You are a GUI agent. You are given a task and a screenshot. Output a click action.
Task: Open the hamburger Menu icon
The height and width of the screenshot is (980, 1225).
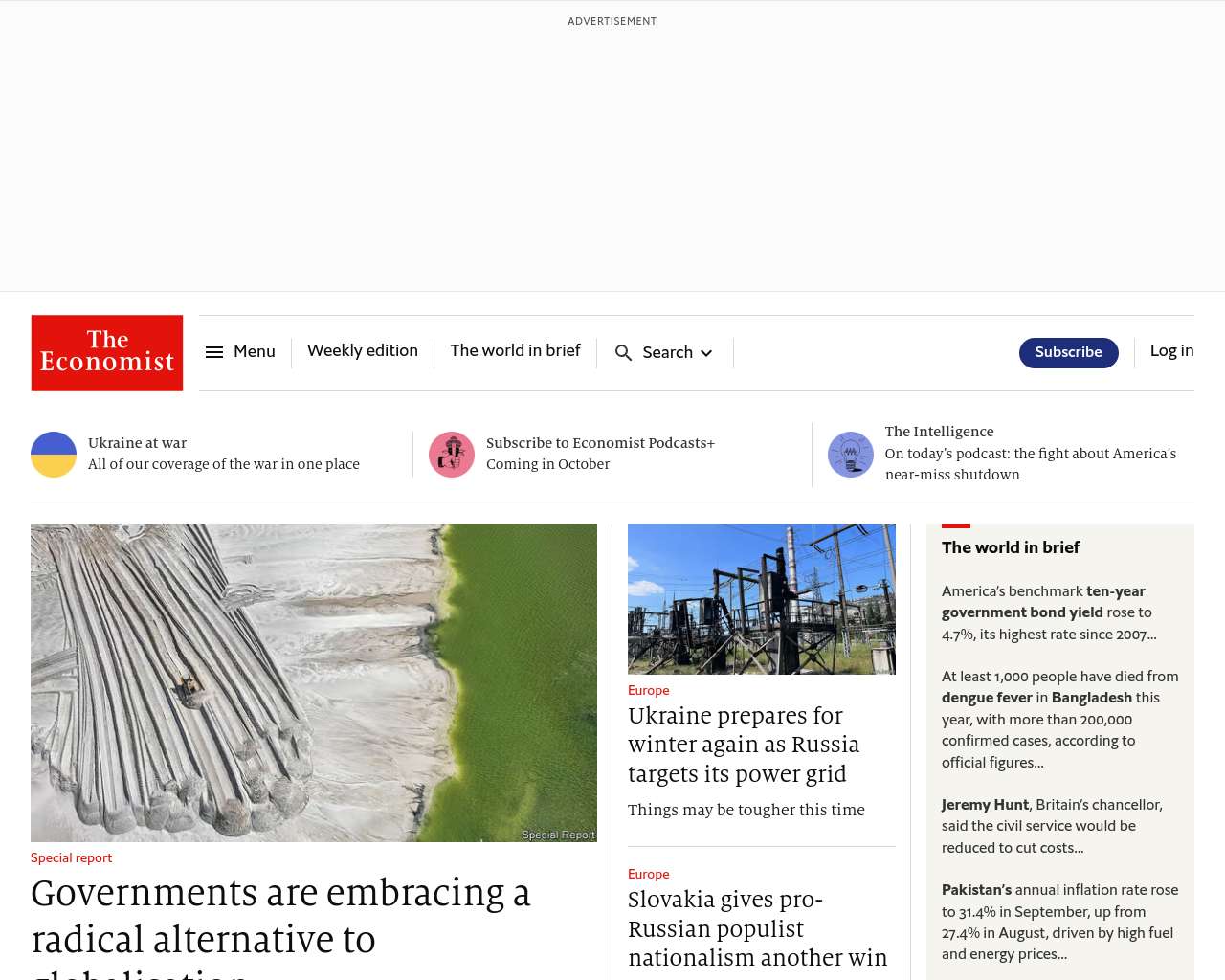click(214, 352)
